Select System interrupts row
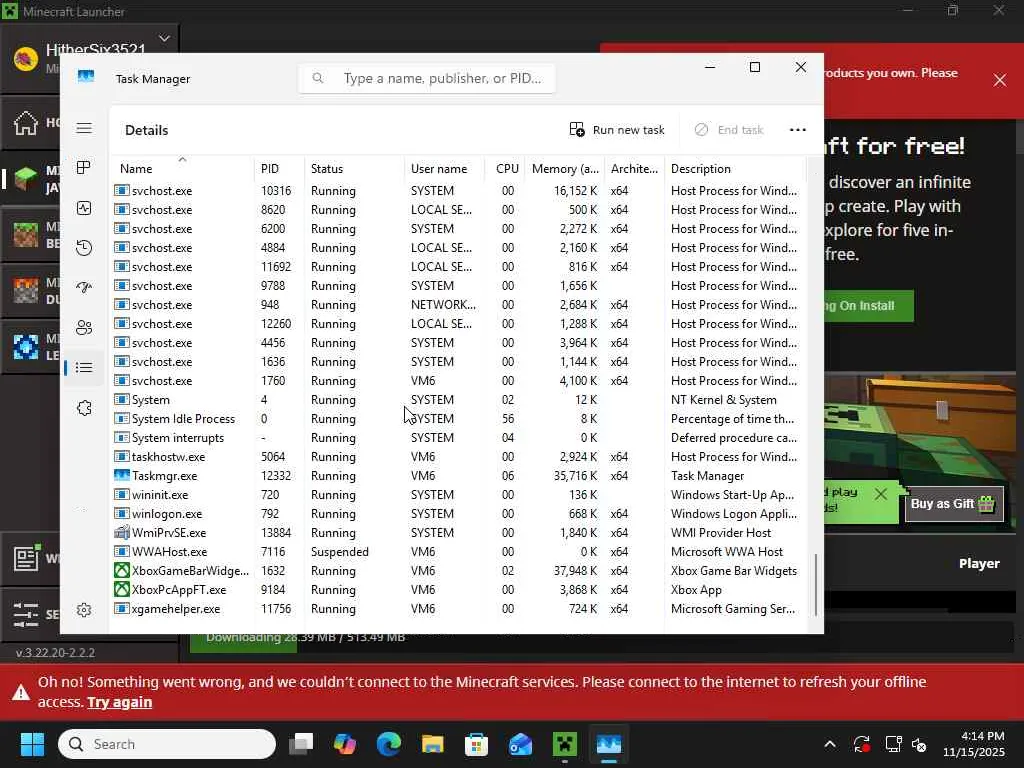1024x768 pixels. [x=458, y=438]
